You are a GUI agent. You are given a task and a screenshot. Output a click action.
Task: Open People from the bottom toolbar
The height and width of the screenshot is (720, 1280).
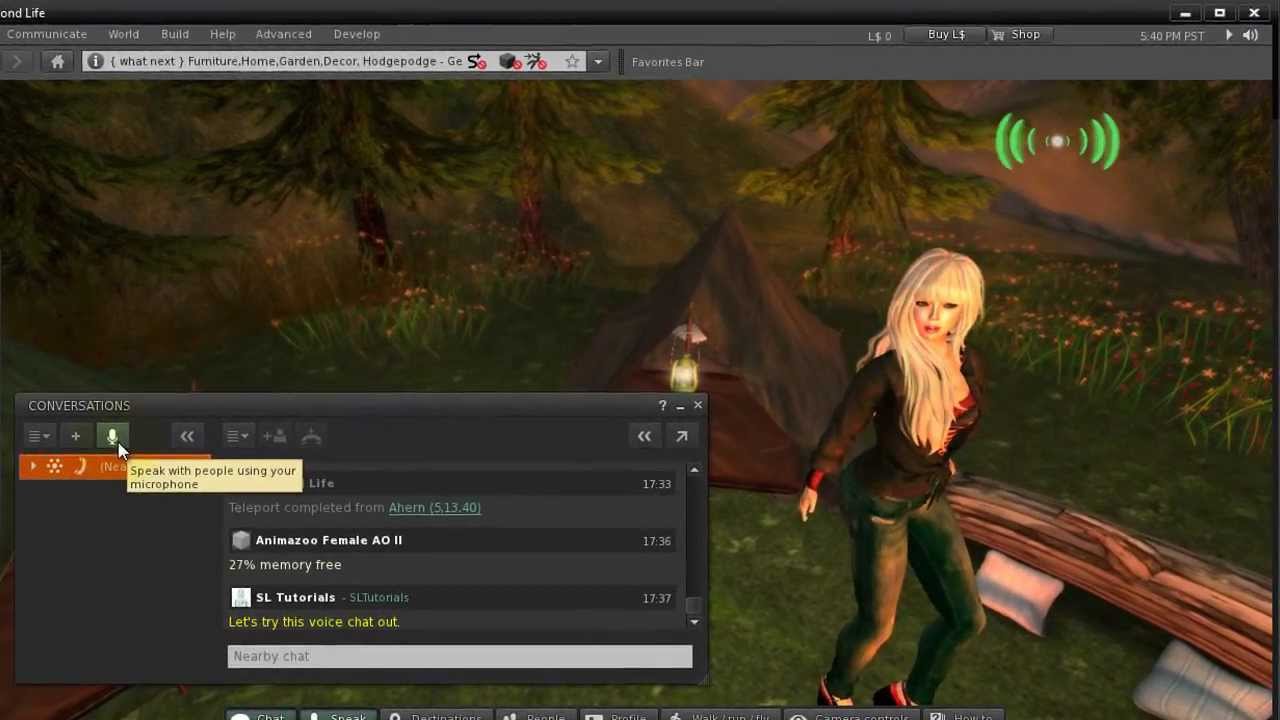(535, 716)
